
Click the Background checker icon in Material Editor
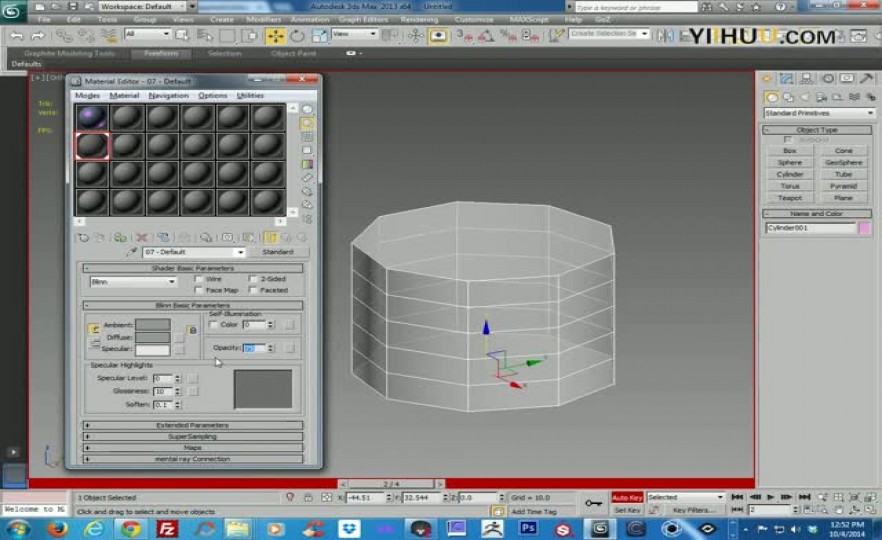tap(307, 137)
